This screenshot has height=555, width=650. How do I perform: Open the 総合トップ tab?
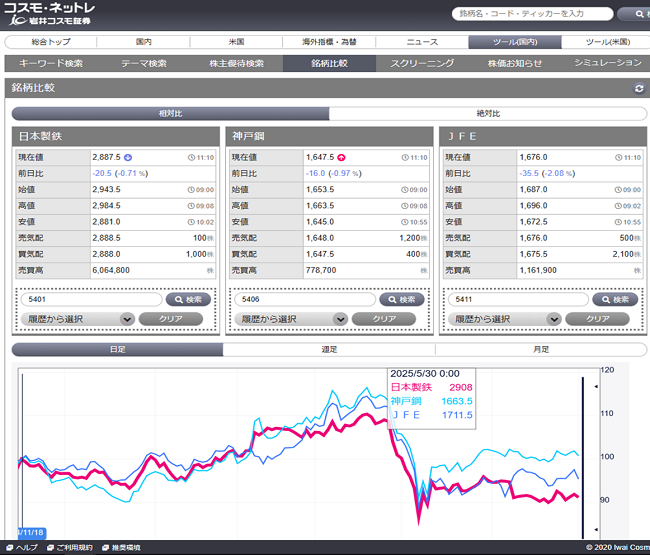click(51, 42)
